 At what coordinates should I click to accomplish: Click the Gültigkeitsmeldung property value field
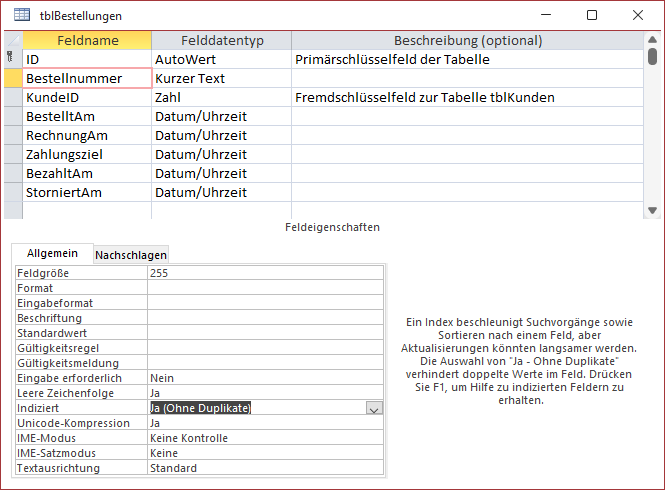pos(265,363)
